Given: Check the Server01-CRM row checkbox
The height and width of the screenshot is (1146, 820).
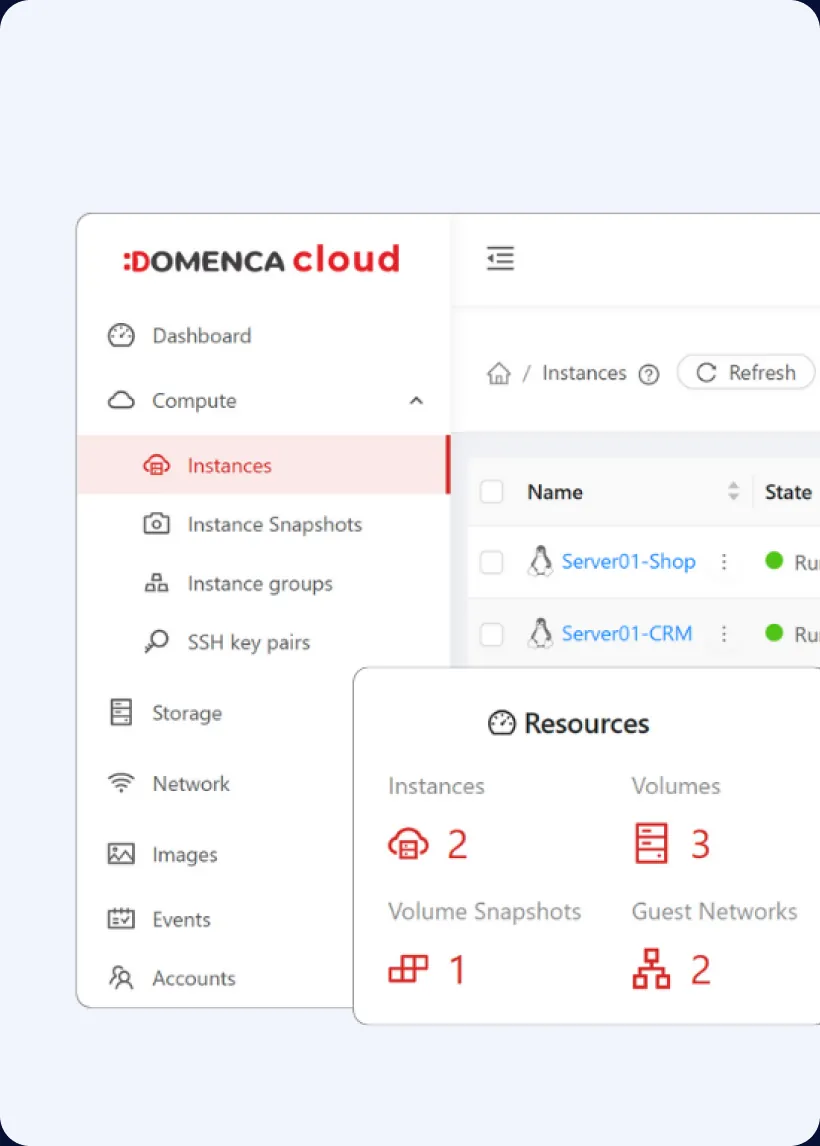Looking at the screenshot, I should point(491,634).
